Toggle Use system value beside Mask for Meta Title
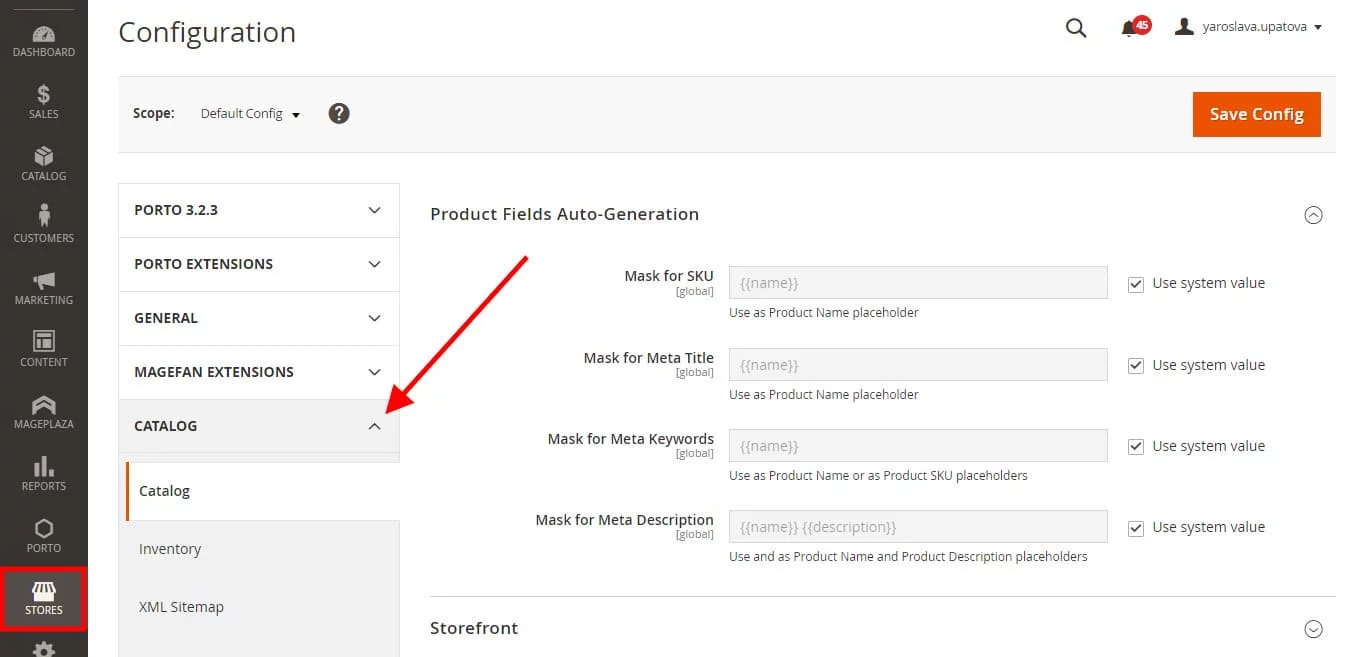1366x657 pixels. pyautogui.click(x=1135, y=365)
